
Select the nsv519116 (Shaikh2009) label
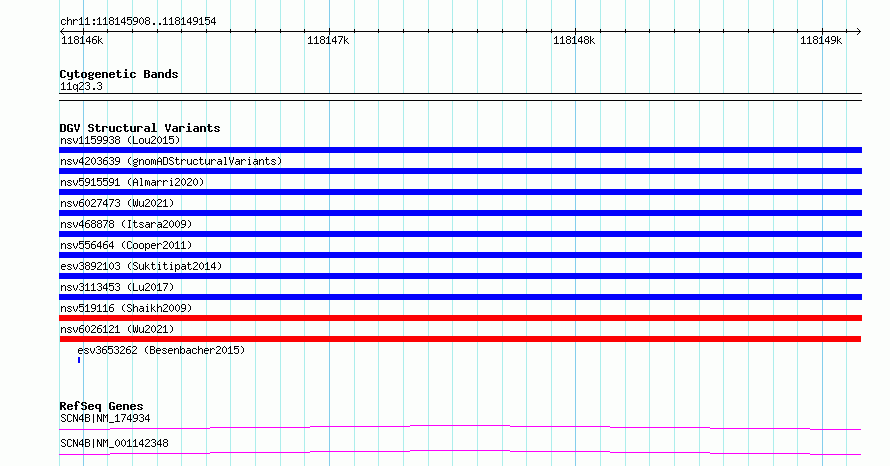(x=126, y=308)
